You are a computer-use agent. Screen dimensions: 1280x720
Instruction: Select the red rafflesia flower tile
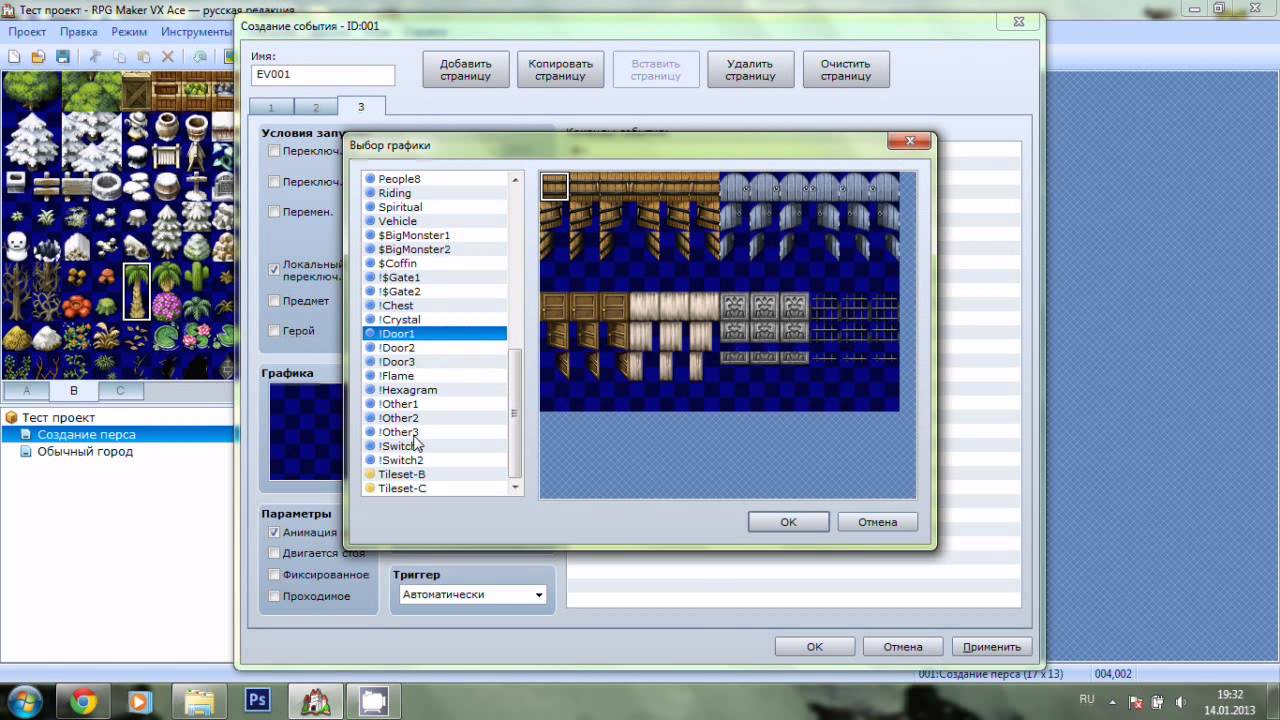coord(76,306)
